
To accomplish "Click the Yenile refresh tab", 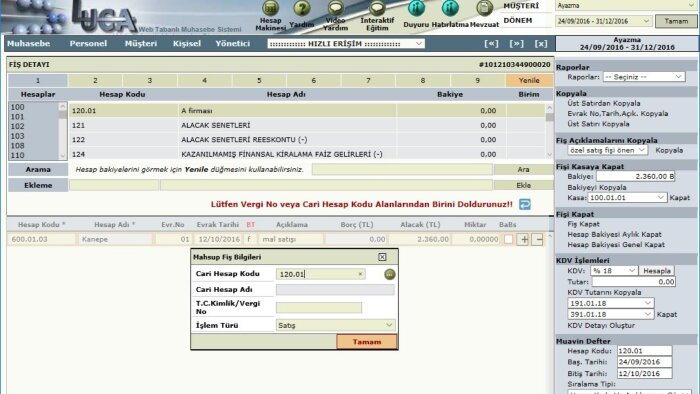I will 529,81.
